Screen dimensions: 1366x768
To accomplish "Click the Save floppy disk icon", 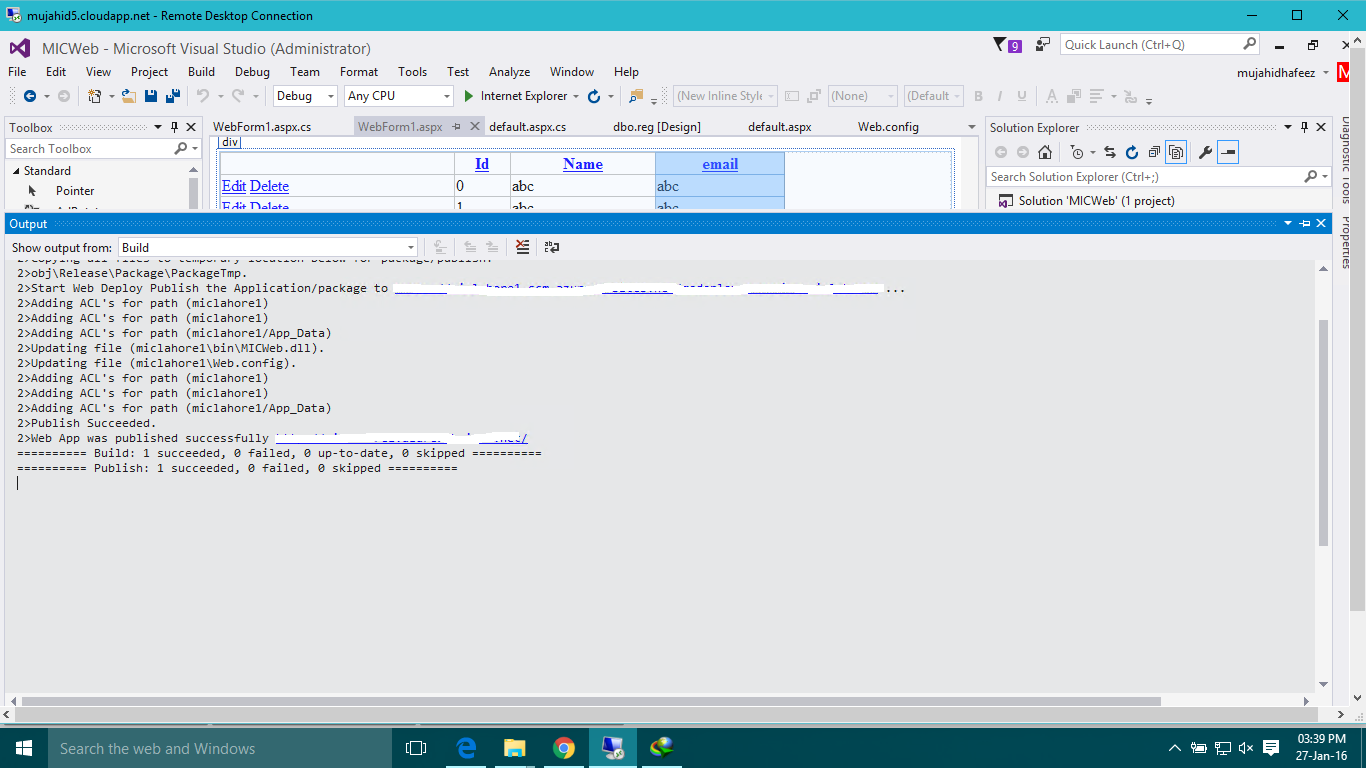I will tap(151, 96).
